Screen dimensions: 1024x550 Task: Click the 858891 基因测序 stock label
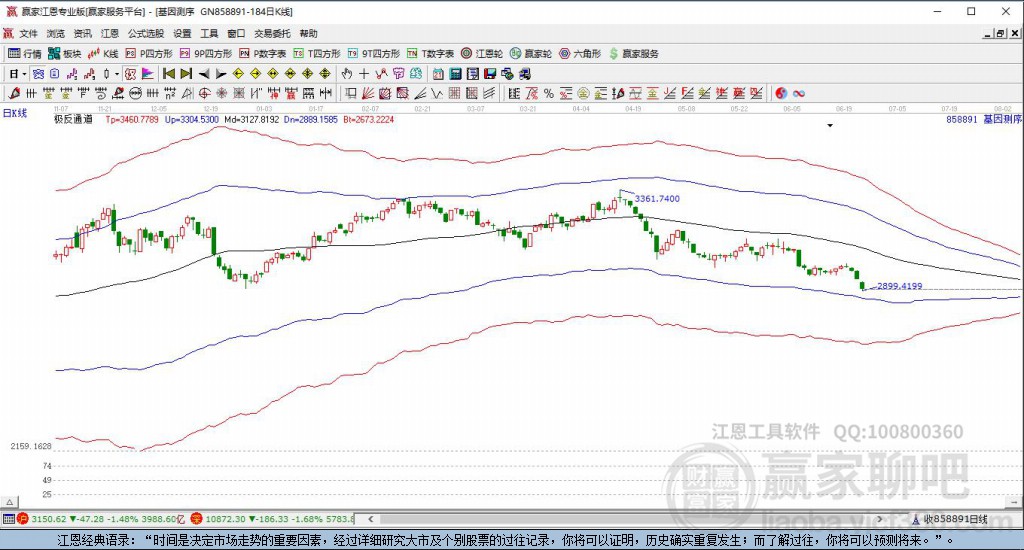click(x=984, y=120)
